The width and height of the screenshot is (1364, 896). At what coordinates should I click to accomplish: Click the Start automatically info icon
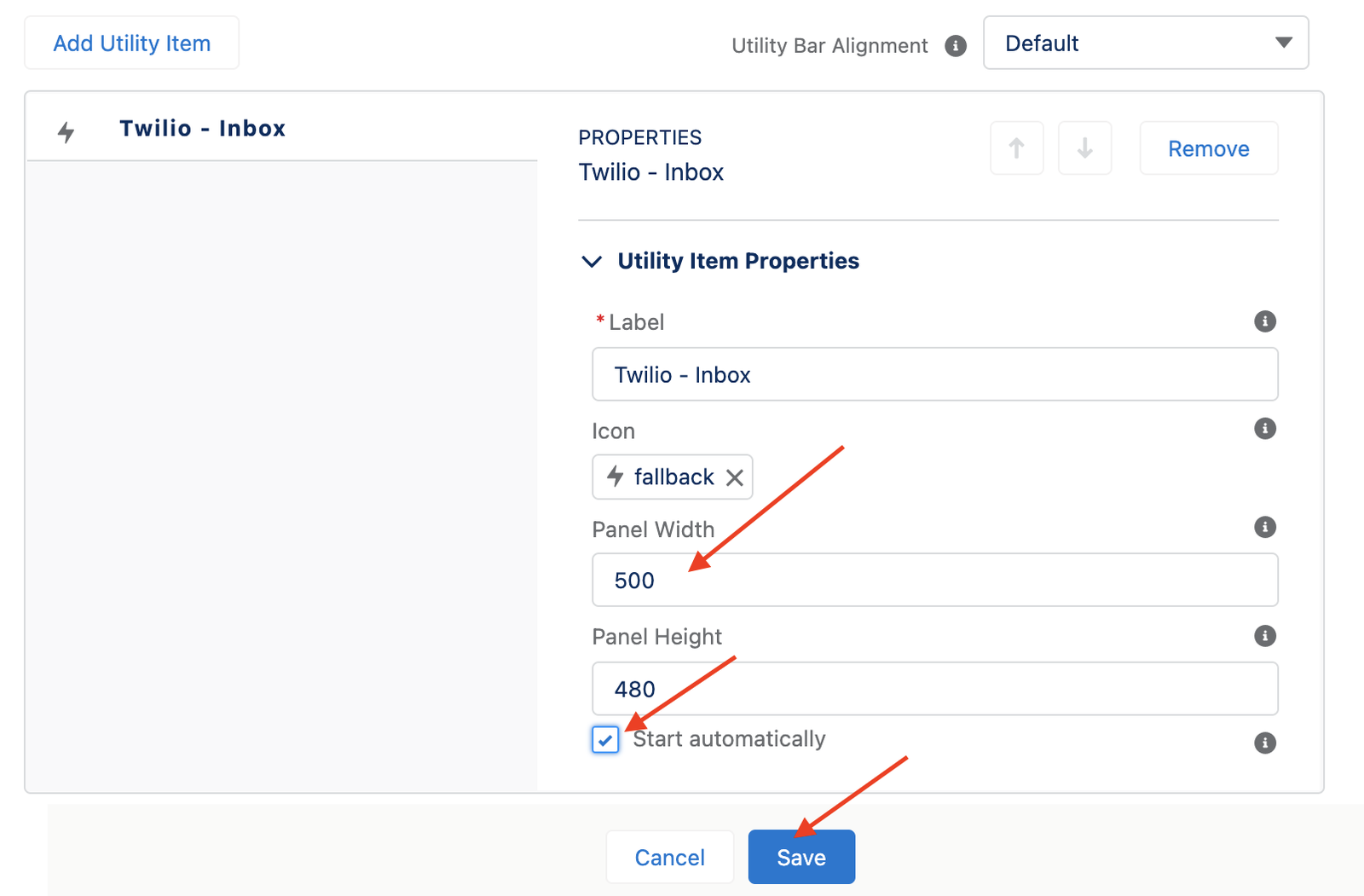tap(1264, 743)
